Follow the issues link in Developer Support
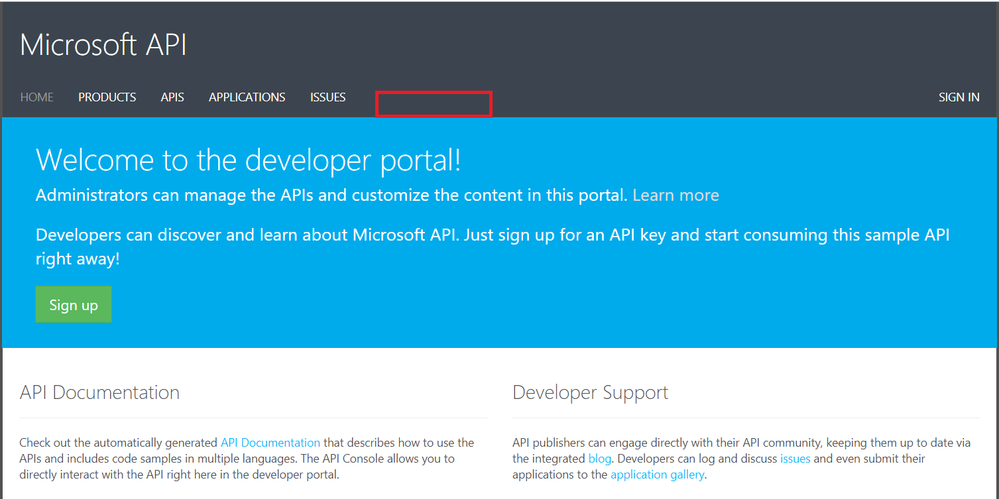This screenshot has height=499, width=999. [x=795, y=458]
